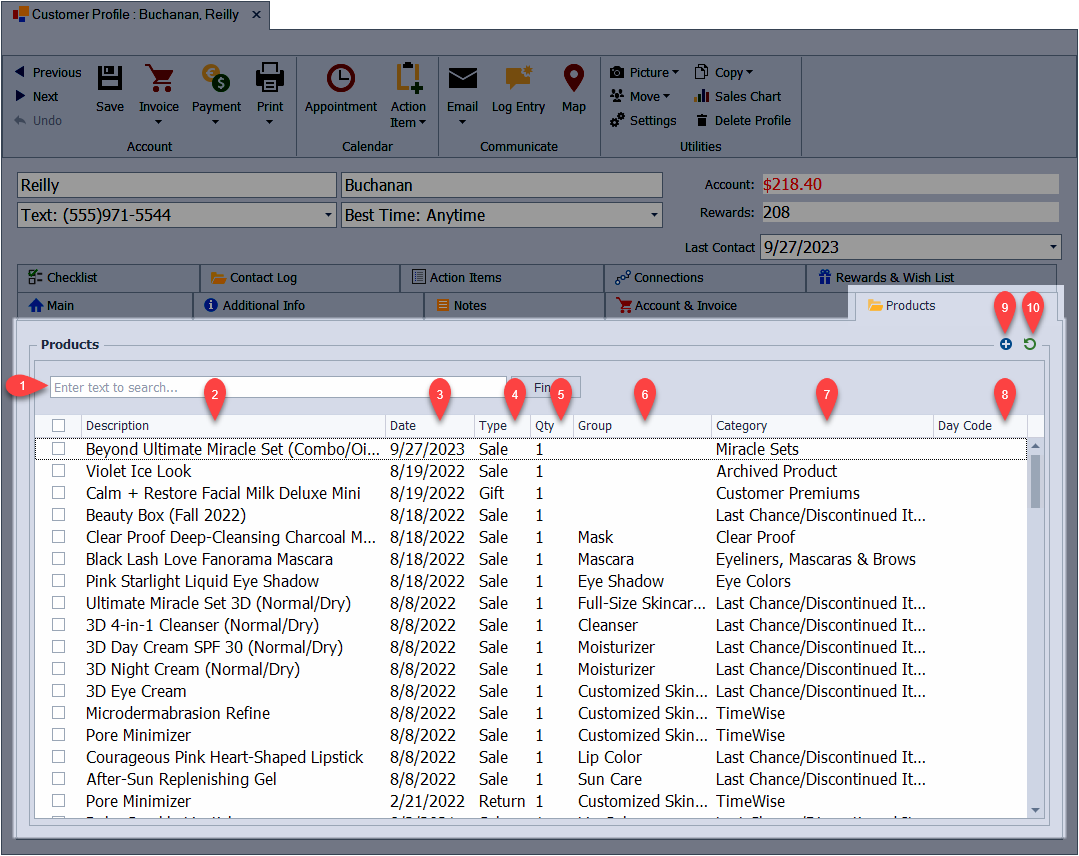Close the Customer Profile tab
The image size is (1079, 856).
[x=256, y=14]
